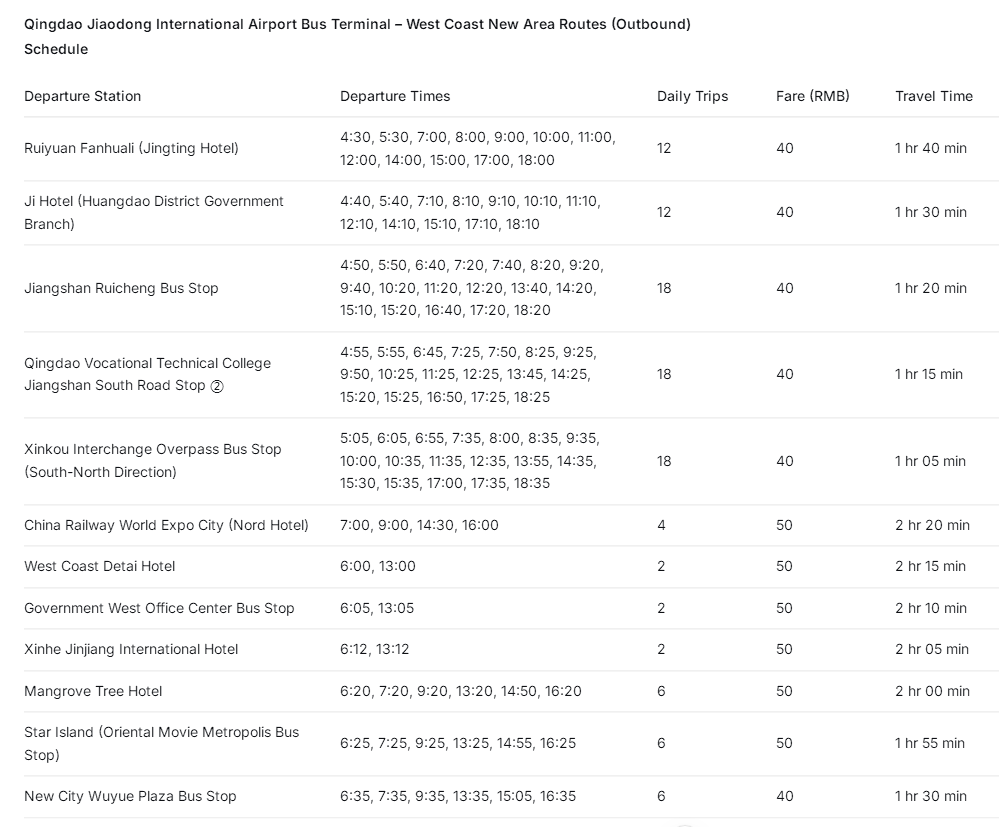Click the 6:00, 13:00 departure times cell
Viewport: 1008px width, 827px height.
[x=377, y=567]
